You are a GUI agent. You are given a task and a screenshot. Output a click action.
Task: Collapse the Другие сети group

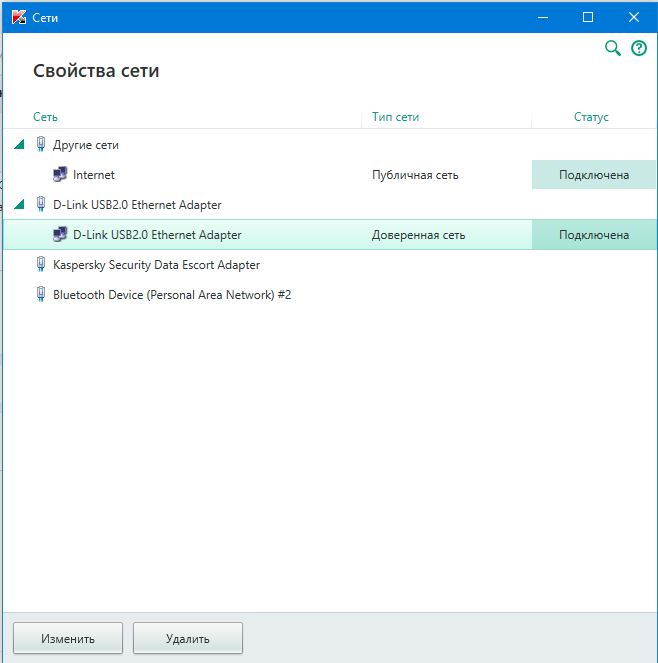[x=19, y=145]
